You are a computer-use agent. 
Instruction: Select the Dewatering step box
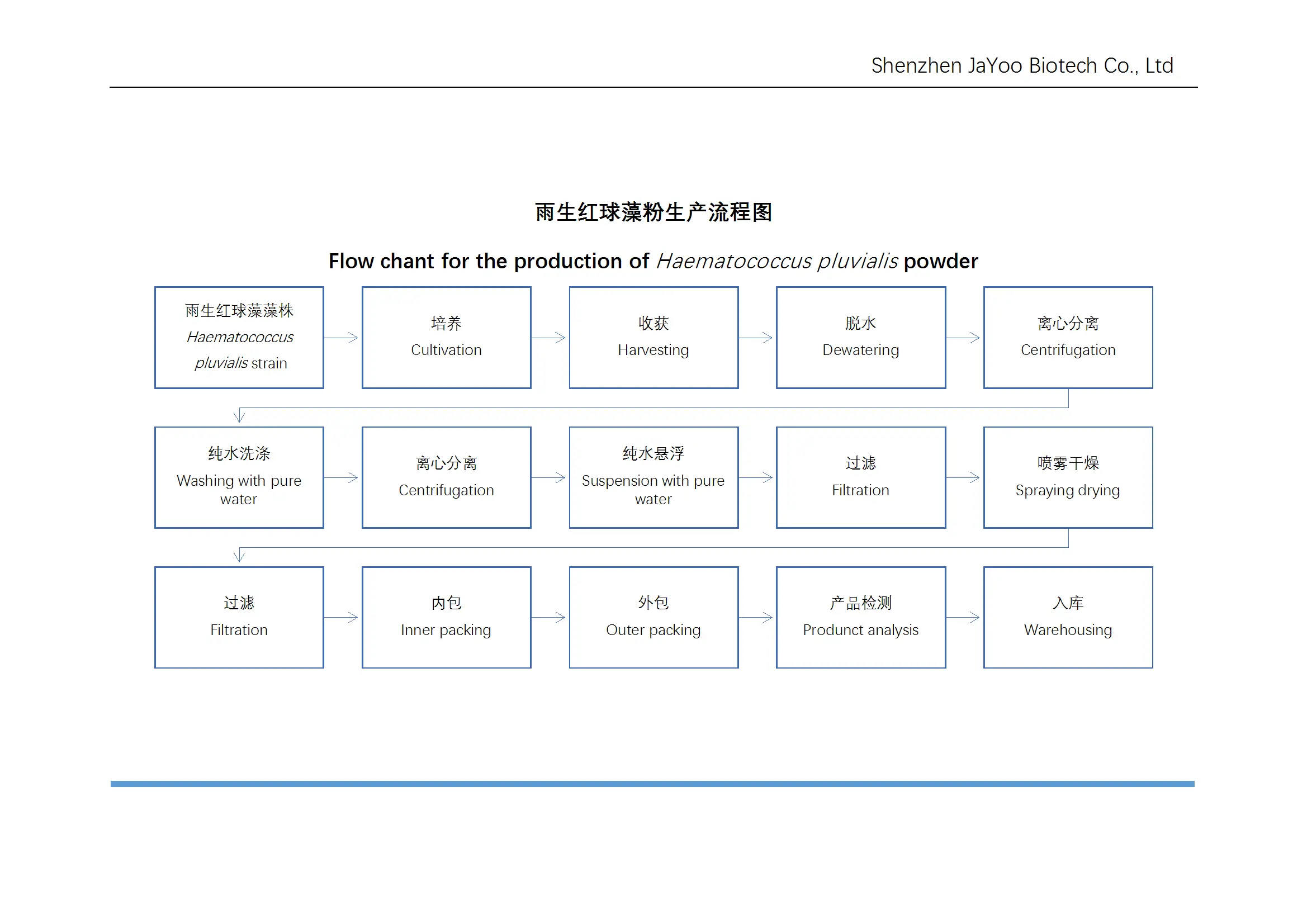click(861, 338)
